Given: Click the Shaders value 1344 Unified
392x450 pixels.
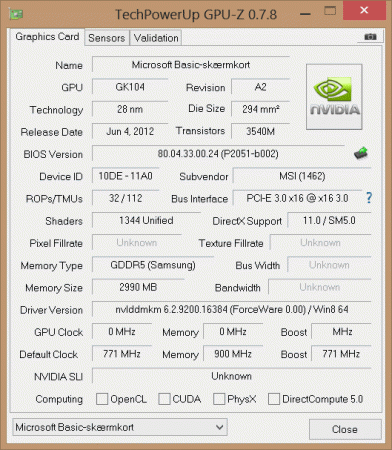Looking at the screenshot, I should (146, 220).
